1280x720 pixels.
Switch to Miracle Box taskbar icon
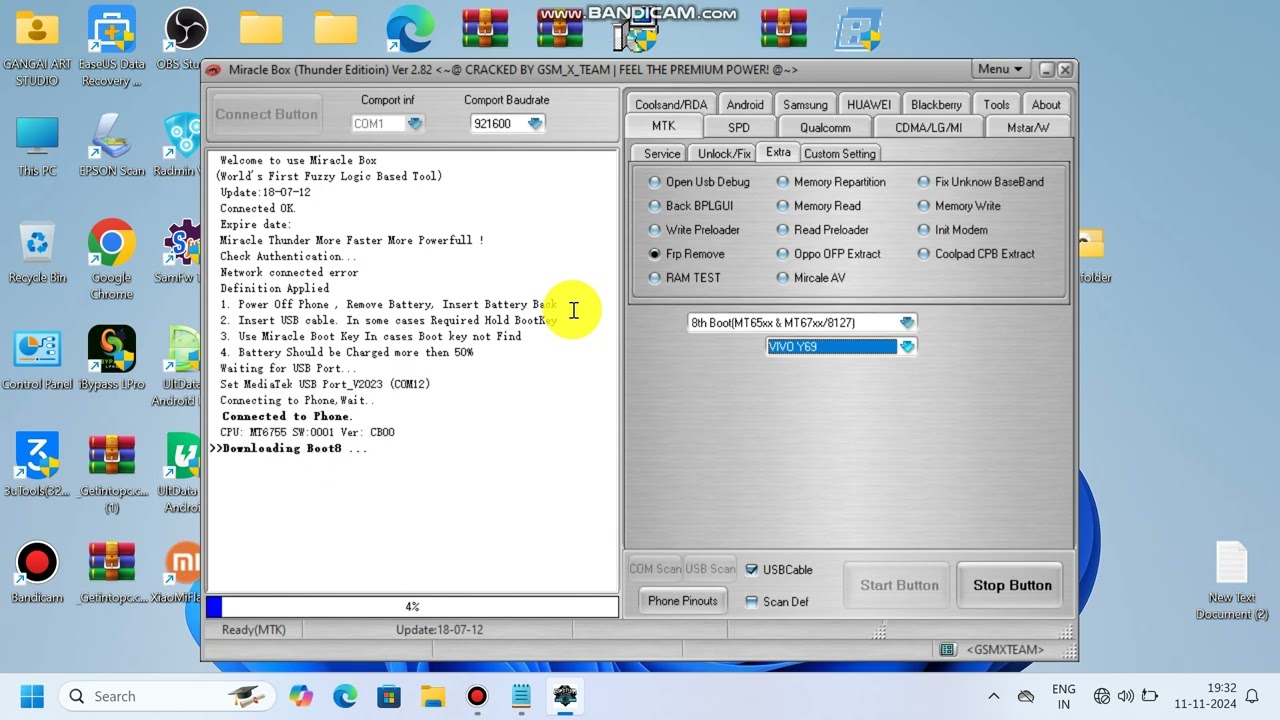pyautogui.click(x=565, y=696)
